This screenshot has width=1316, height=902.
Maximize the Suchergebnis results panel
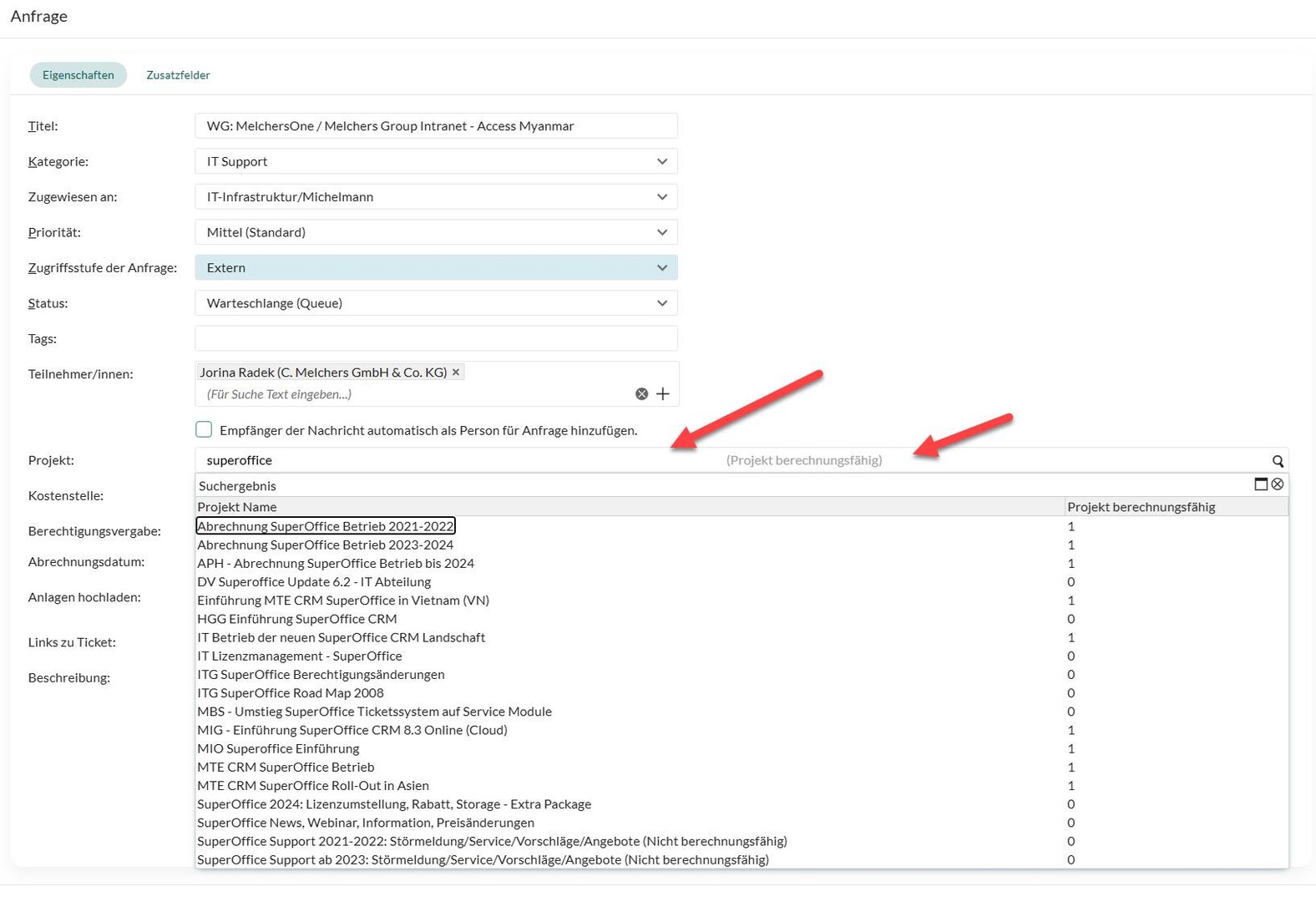1261,484
